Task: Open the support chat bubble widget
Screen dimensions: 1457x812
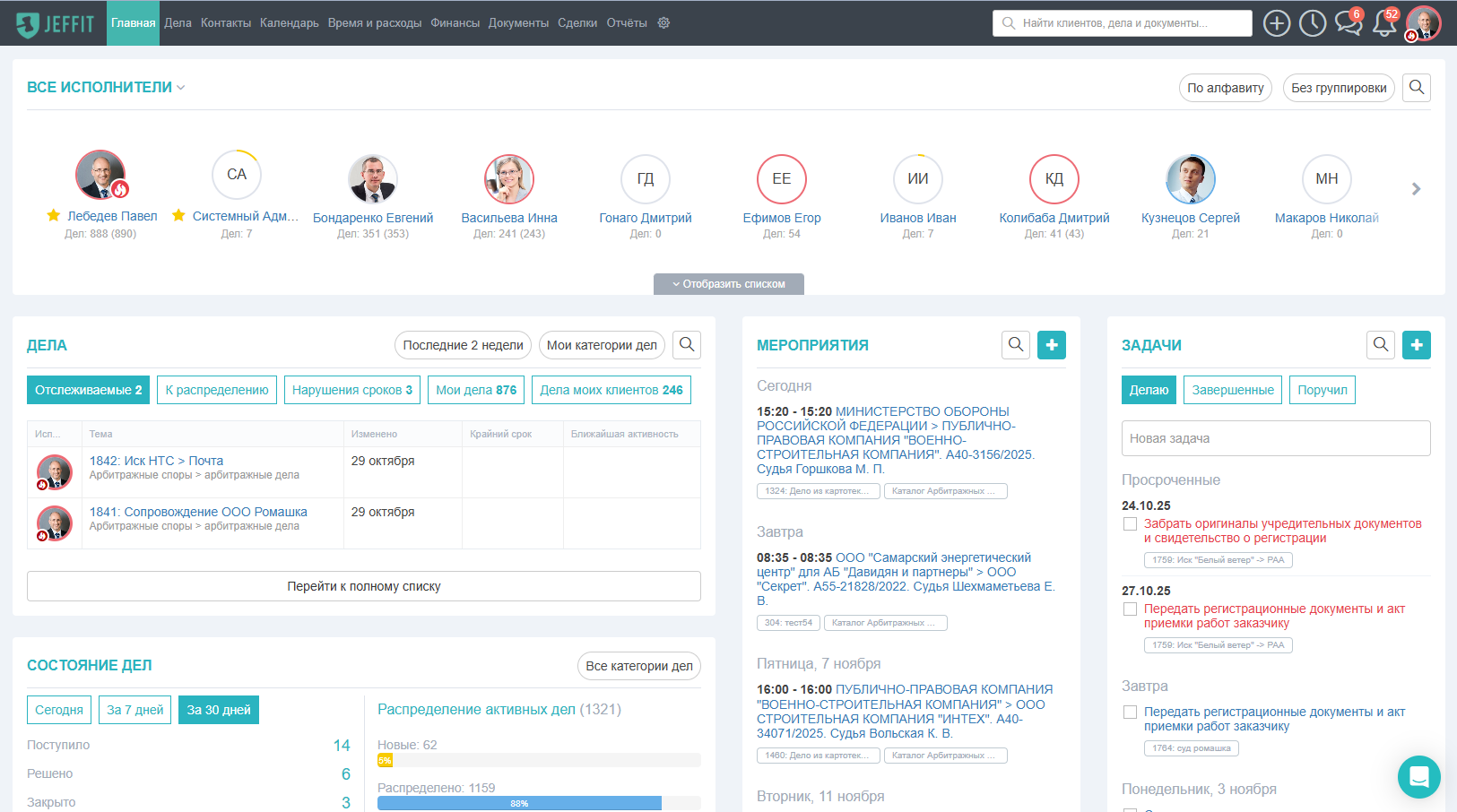Action: click(x=1418, y=777)
